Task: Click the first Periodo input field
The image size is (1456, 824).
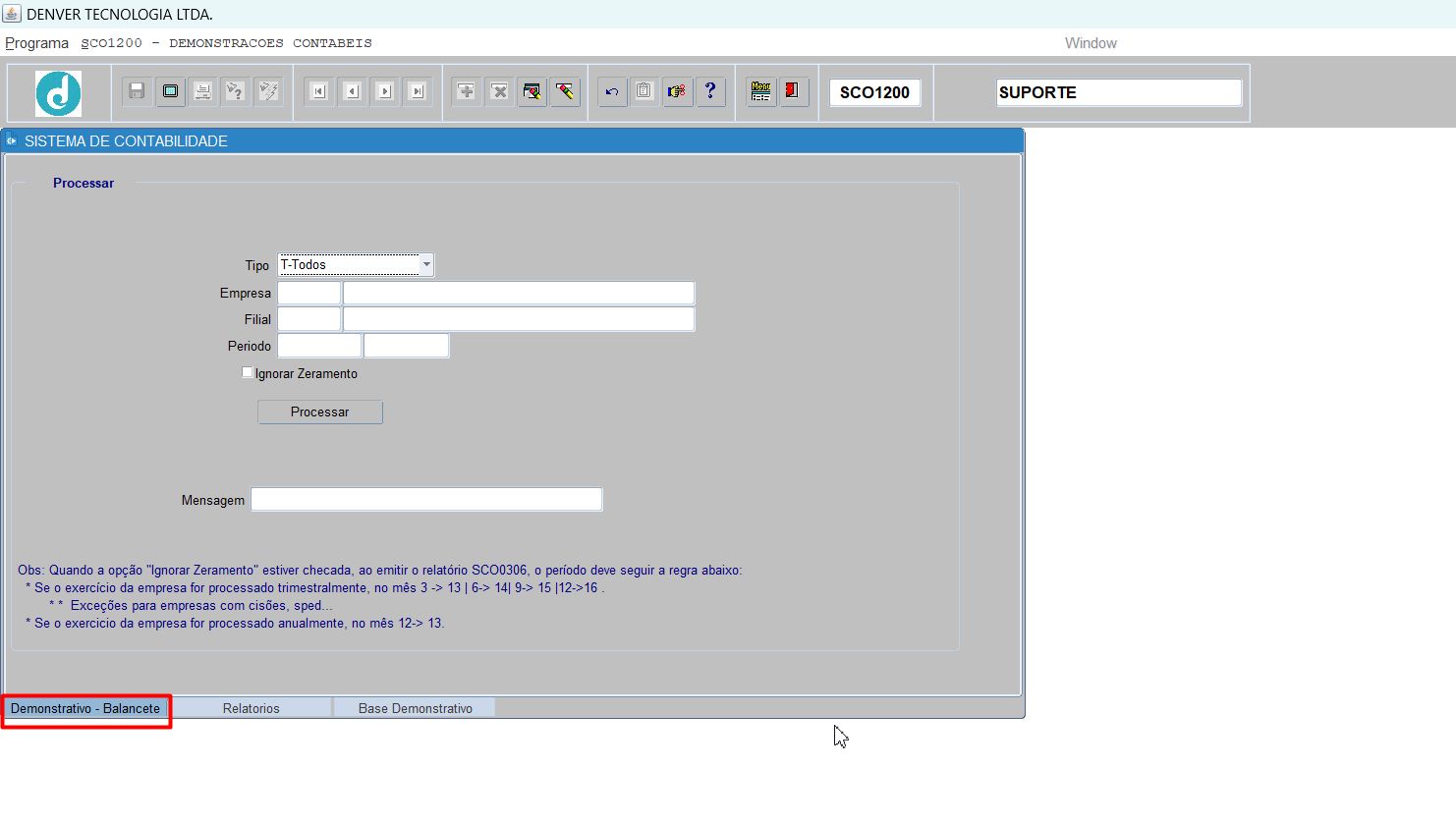Action: pyautogui.click(x=319, y=346)
